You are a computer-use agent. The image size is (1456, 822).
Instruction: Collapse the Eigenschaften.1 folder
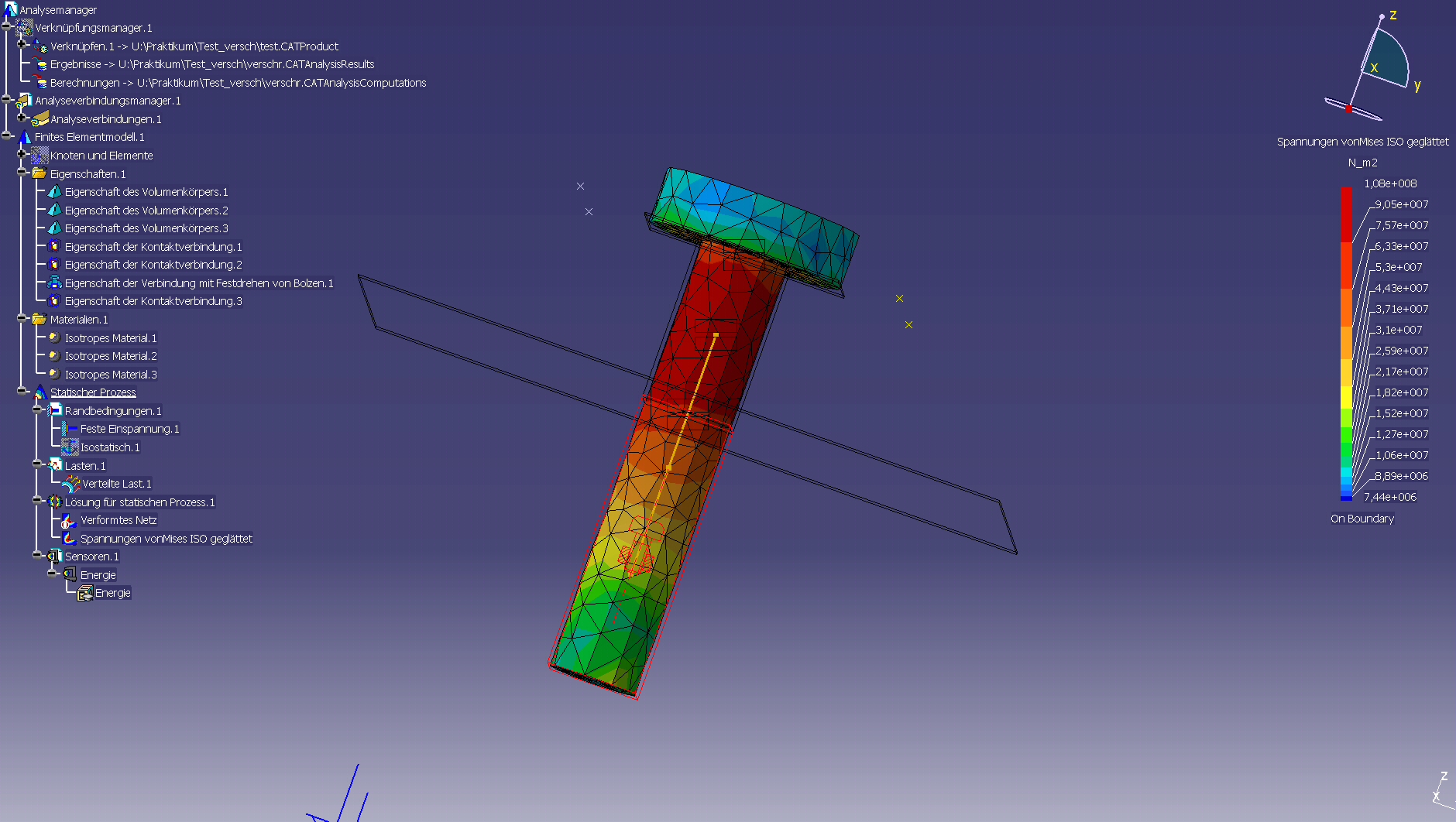22,172
